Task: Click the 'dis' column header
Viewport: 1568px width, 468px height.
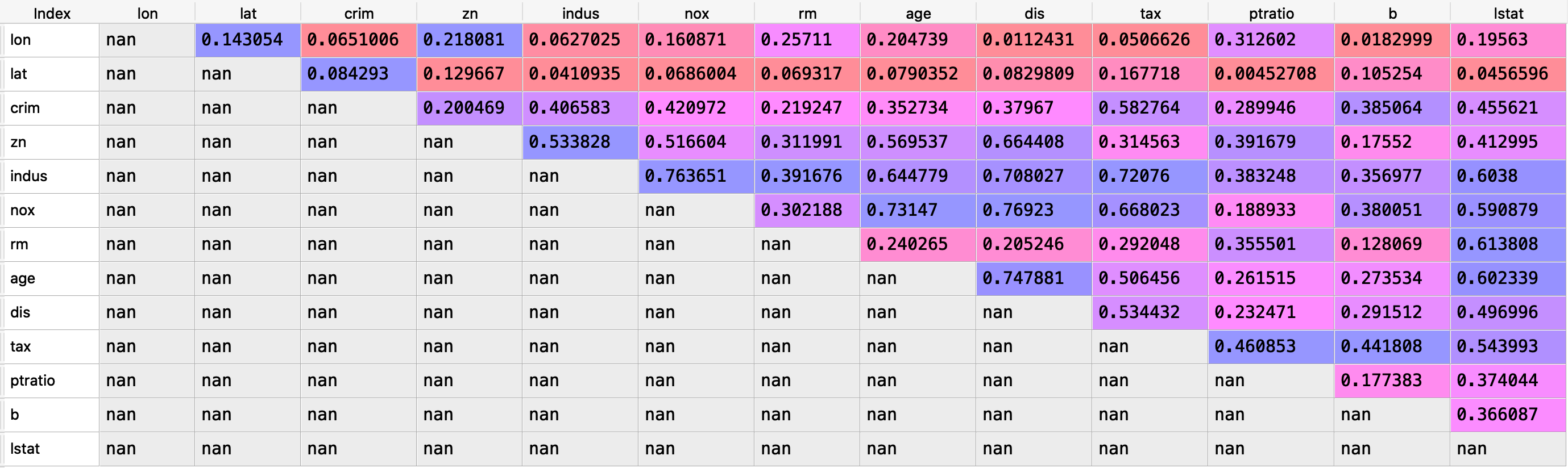Action: tap(1034, 12)
